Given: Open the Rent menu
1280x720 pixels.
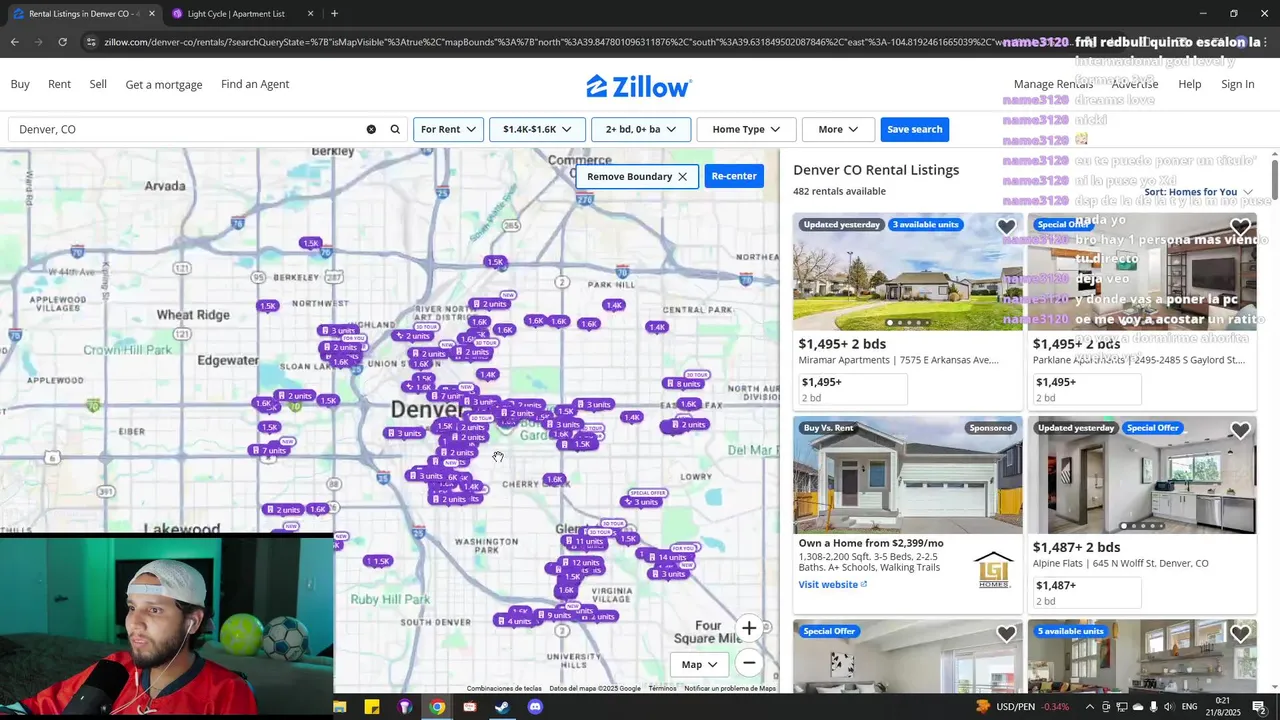Looking at the screenshot, I should pyautogui.click(x=59, y=84).
